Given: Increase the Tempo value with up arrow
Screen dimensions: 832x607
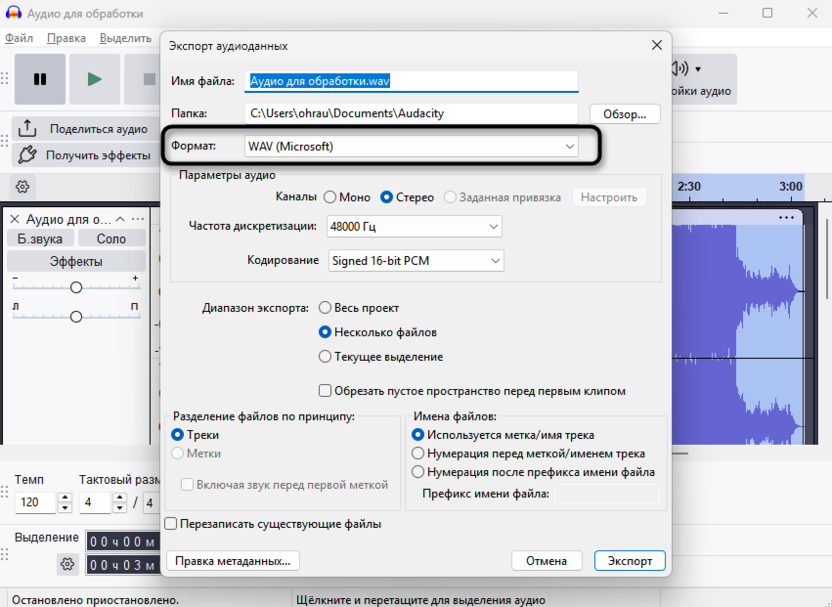Looking at the screenshot, I should click(65, 498).
